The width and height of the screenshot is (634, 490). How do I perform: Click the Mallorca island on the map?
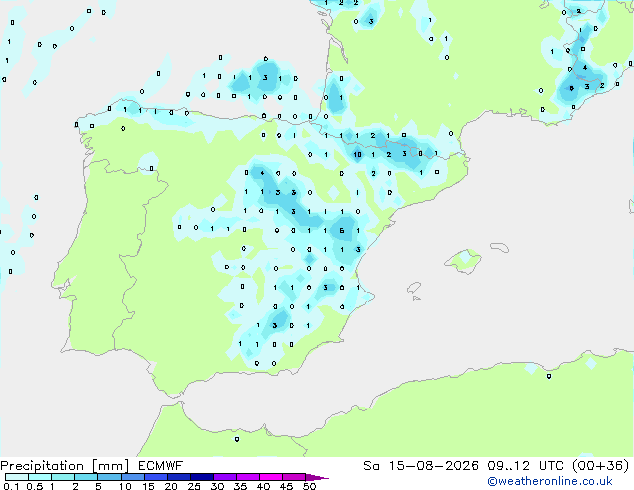(464, 261)
